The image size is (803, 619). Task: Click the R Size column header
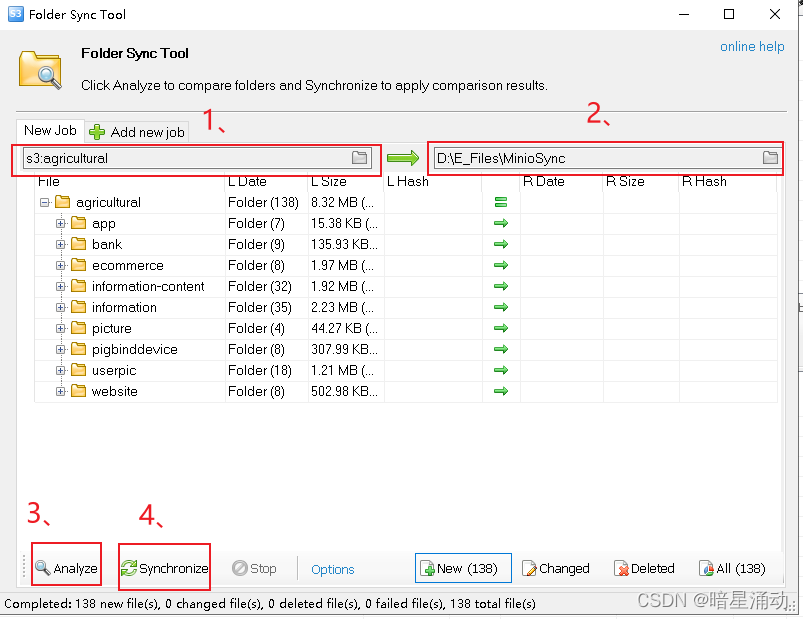click(641, 182)
